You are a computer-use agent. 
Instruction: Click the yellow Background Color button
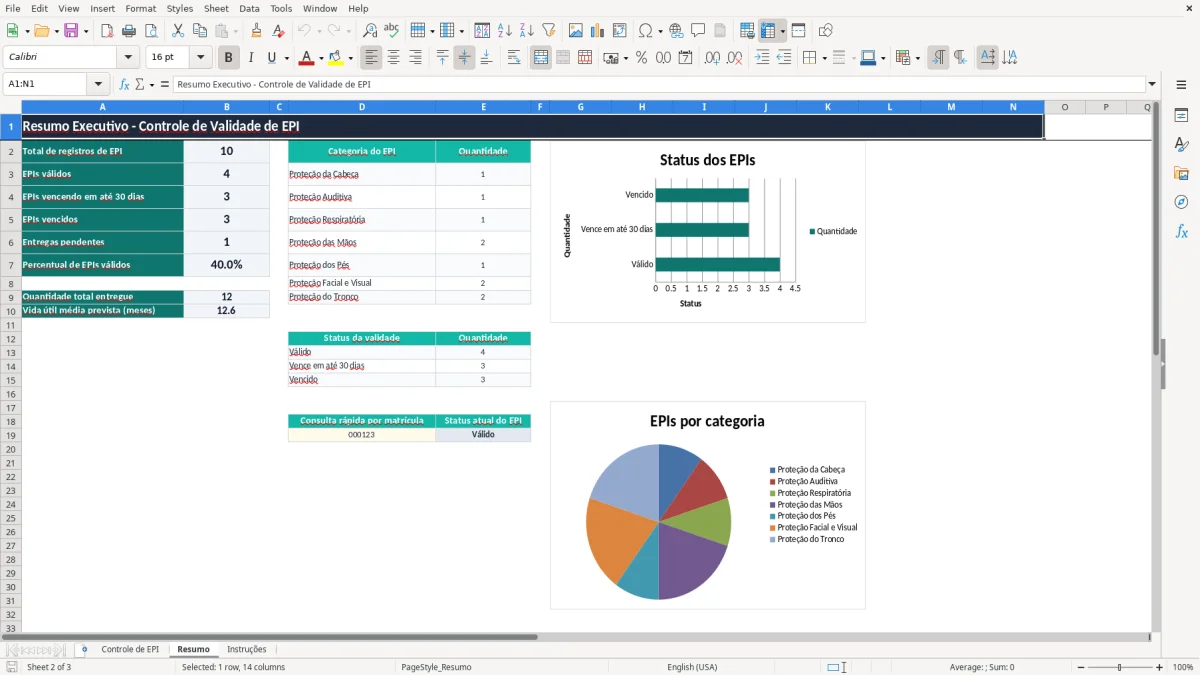point(335,58)
